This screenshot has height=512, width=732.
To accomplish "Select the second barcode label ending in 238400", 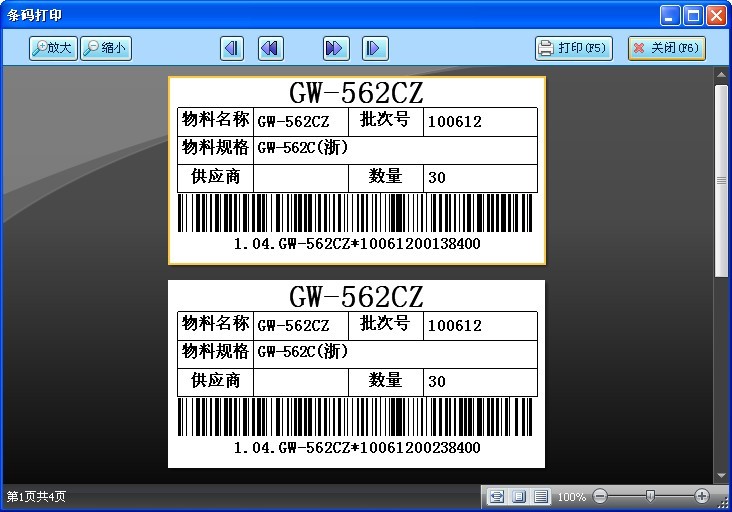I will 357,374.
